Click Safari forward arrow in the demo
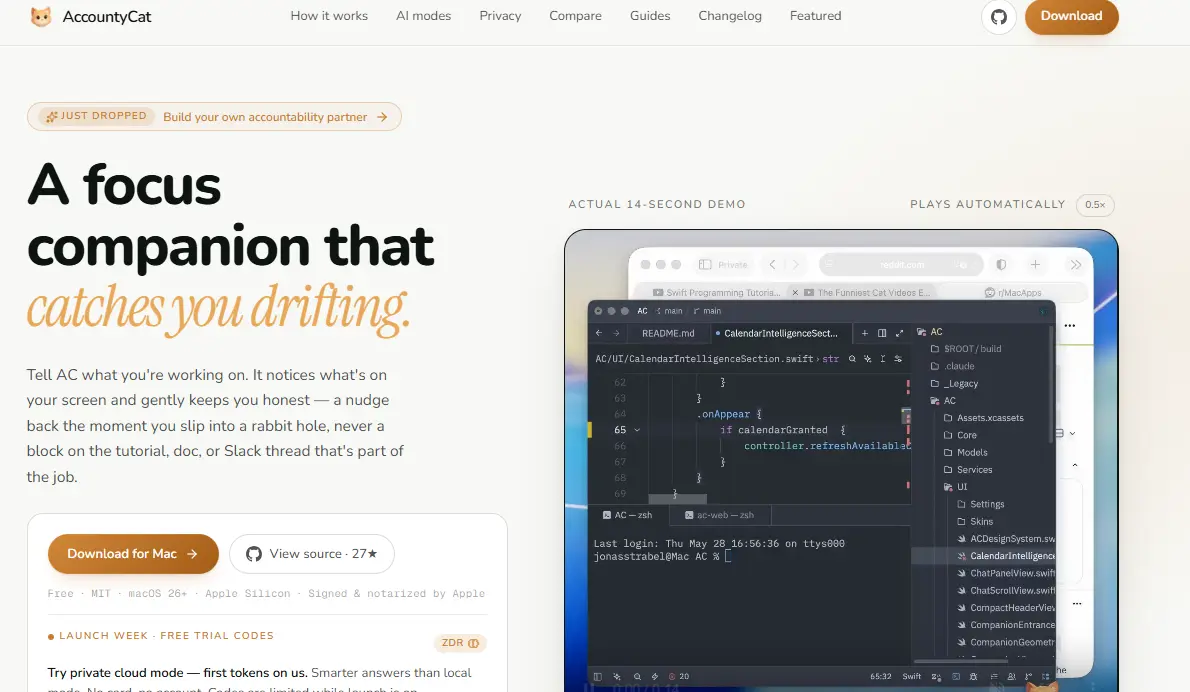The image size is (1190, 692). (795, 264)
